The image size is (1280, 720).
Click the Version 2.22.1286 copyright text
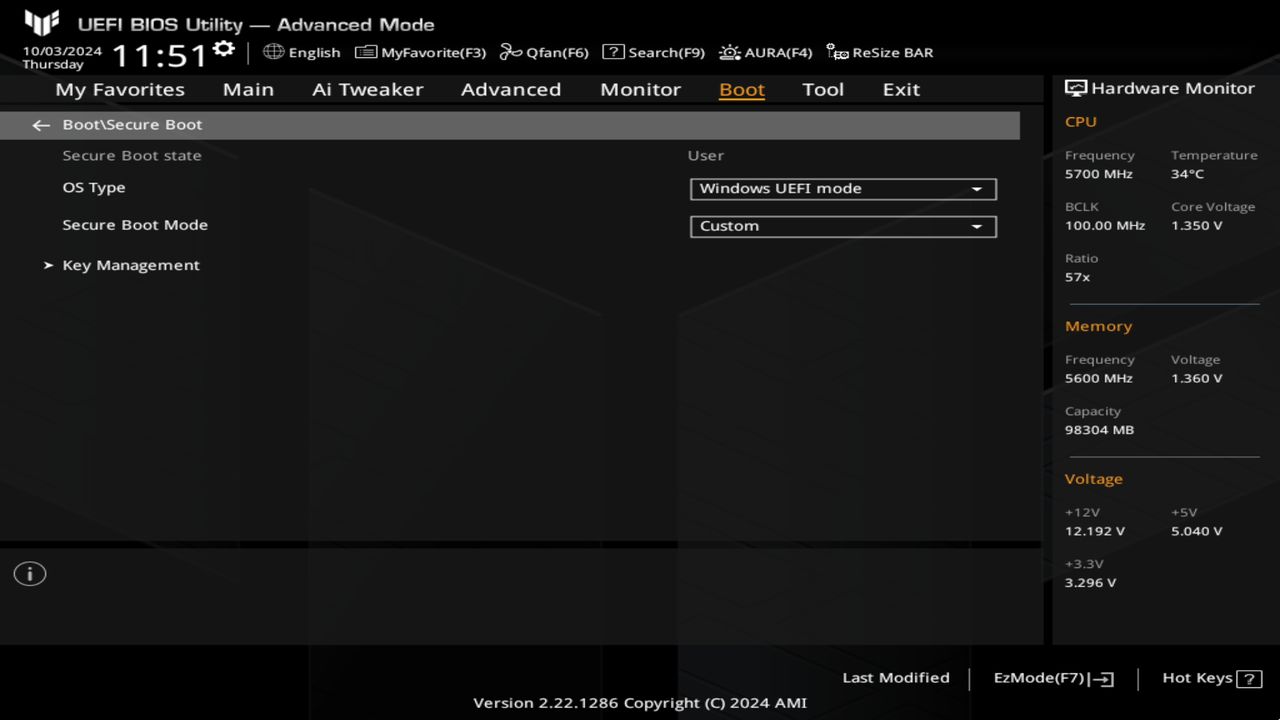tap(640, 703)
